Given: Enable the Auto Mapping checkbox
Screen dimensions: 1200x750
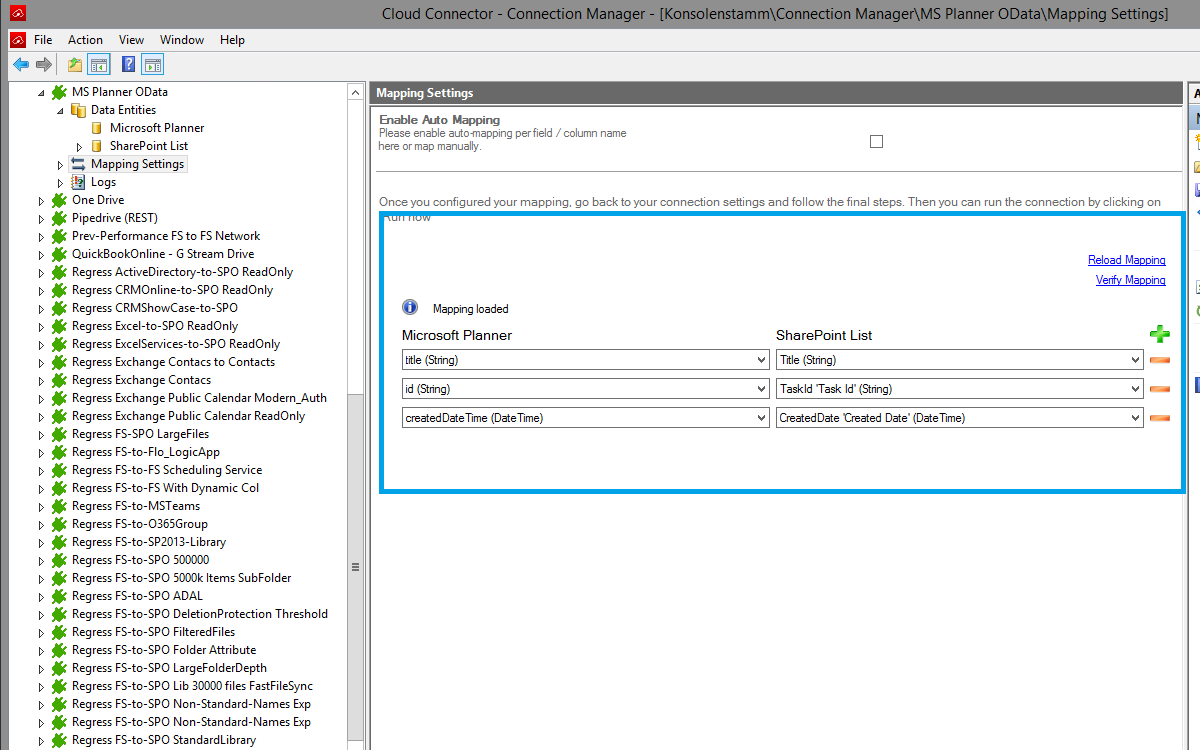Looking at the screenshot, I should (876, 142).
